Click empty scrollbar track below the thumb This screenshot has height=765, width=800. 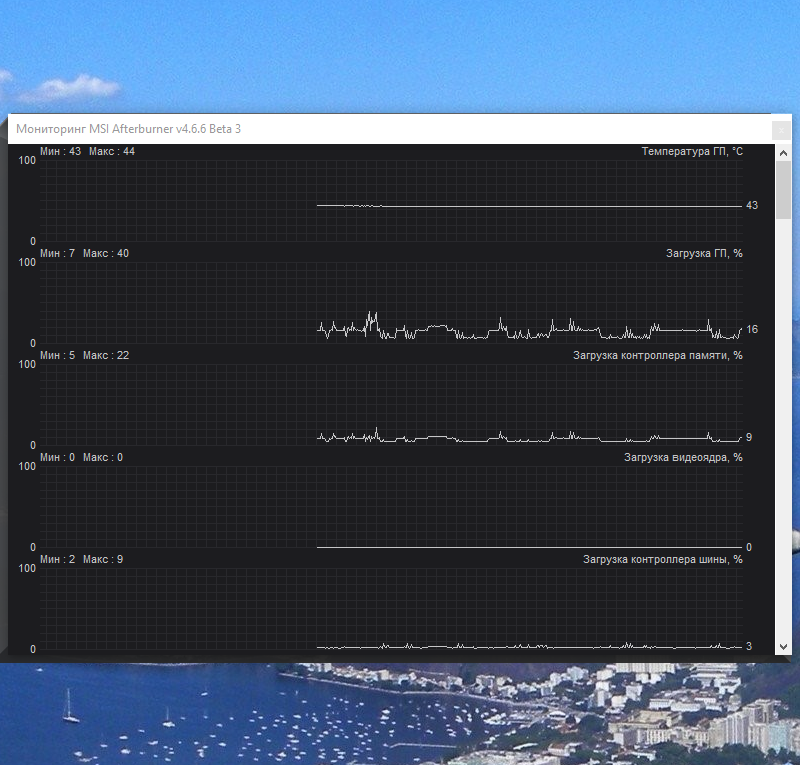(783, 429)
